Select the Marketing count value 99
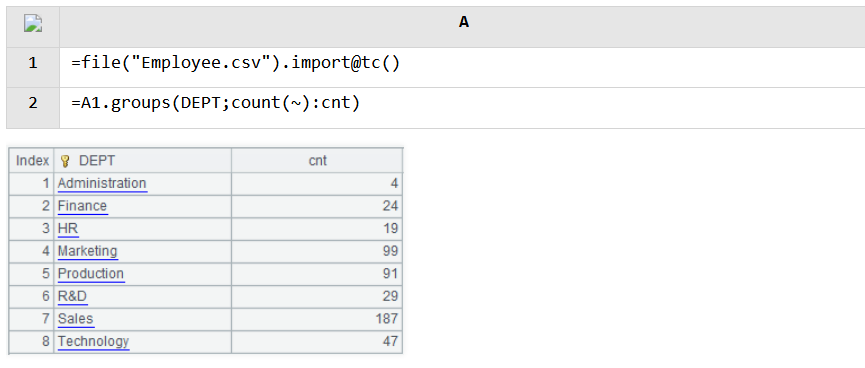Screen dimensions: 865x368 (391, 251)
